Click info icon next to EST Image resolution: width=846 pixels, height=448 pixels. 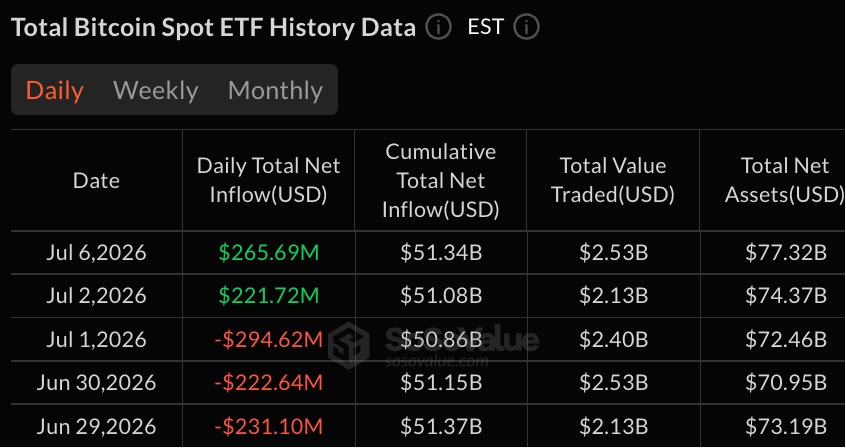tap(526, 27)
